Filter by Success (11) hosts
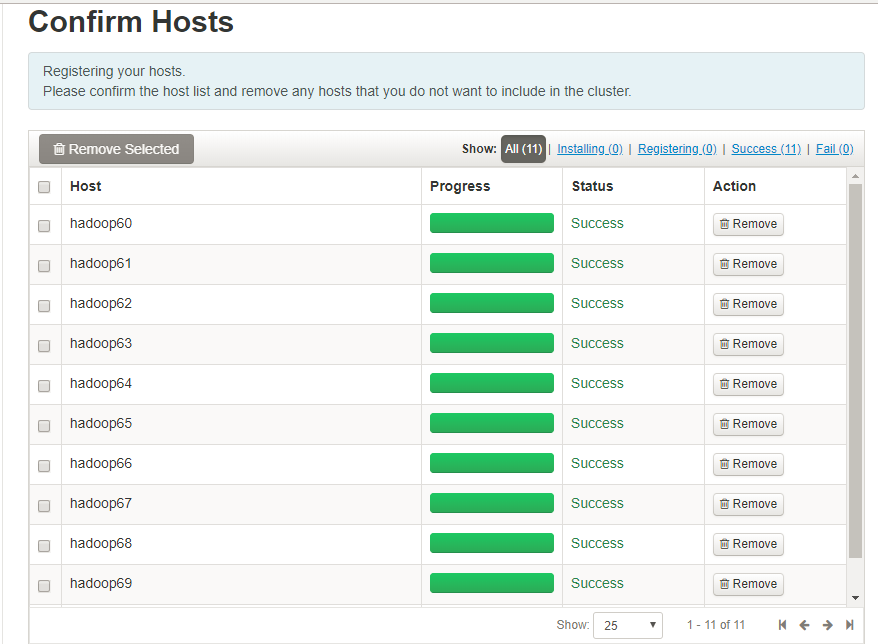878x644 pixels. pos(766,149)
